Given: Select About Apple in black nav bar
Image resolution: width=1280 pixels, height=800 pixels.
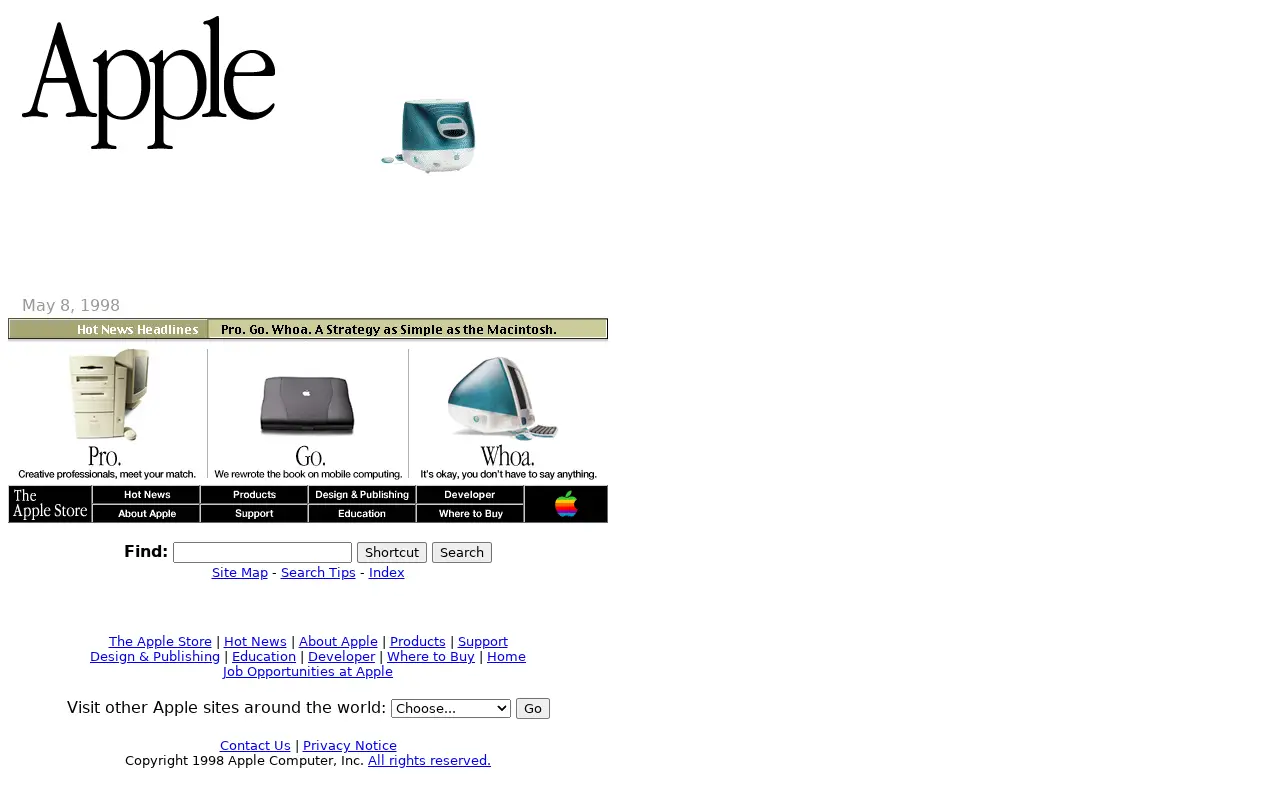Looking at the screenshot, I should [146, 513].
